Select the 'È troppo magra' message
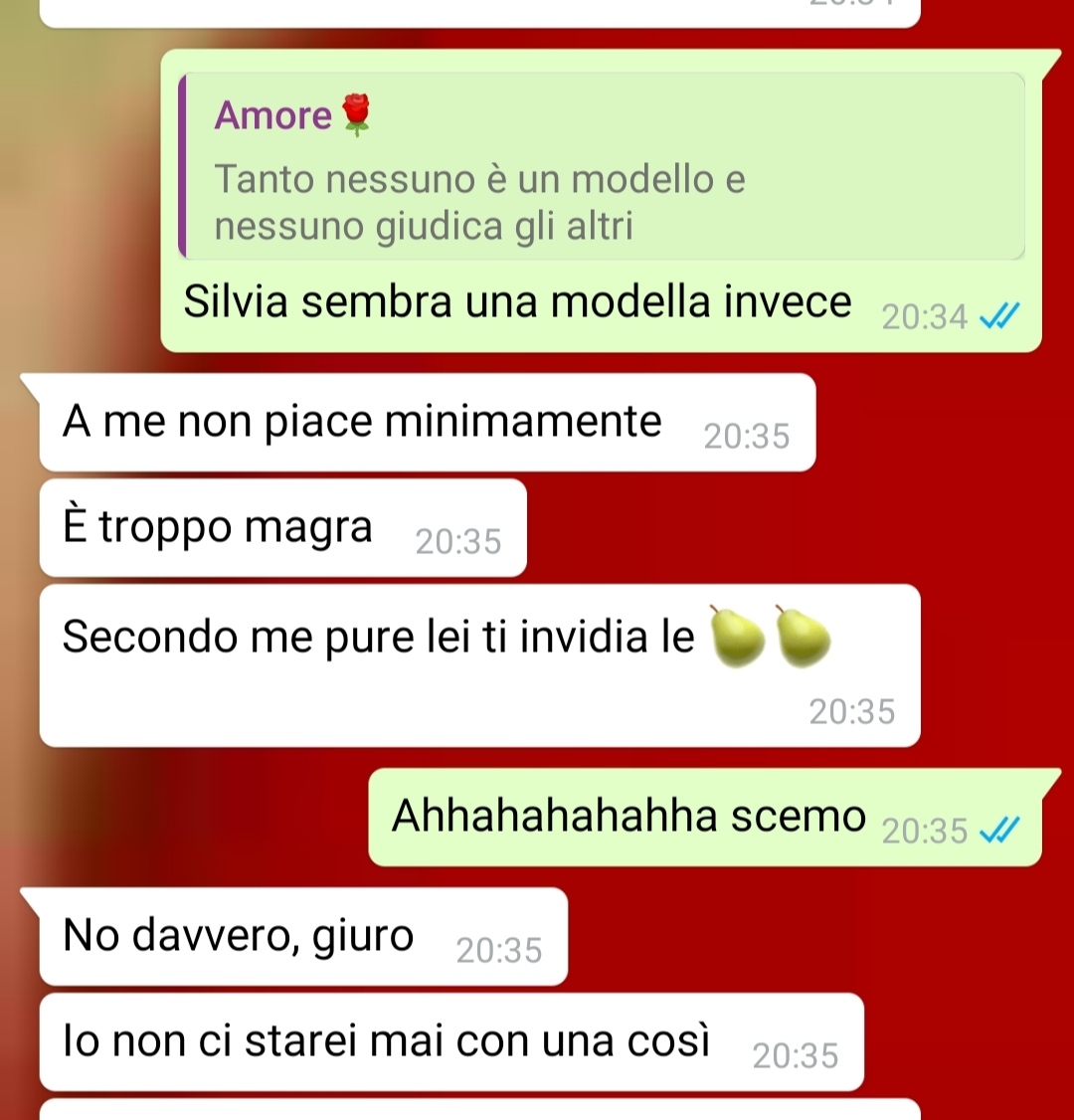The width and height of the screenshot is (1074, 1120). pos(282,528)
